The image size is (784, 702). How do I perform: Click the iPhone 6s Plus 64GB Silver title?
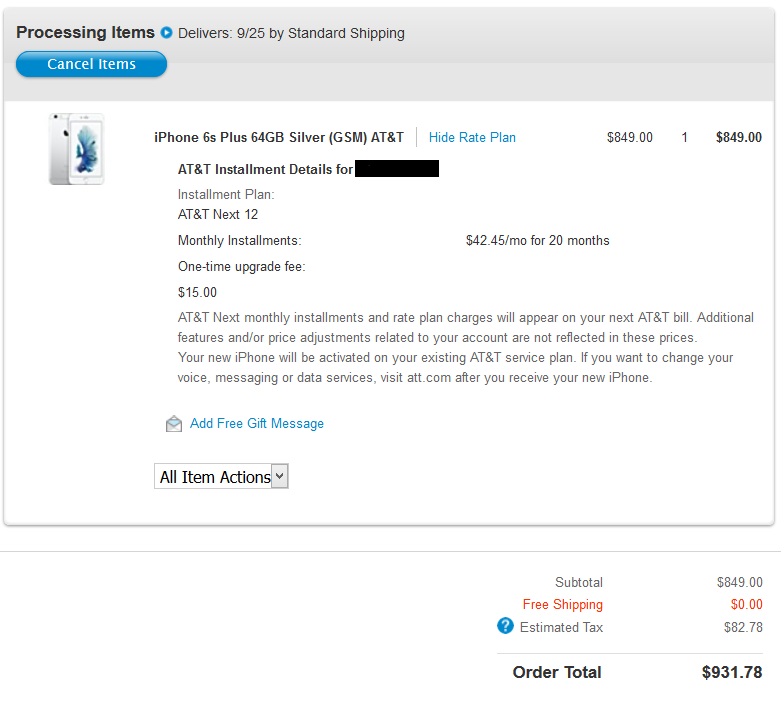coord(279,137)
